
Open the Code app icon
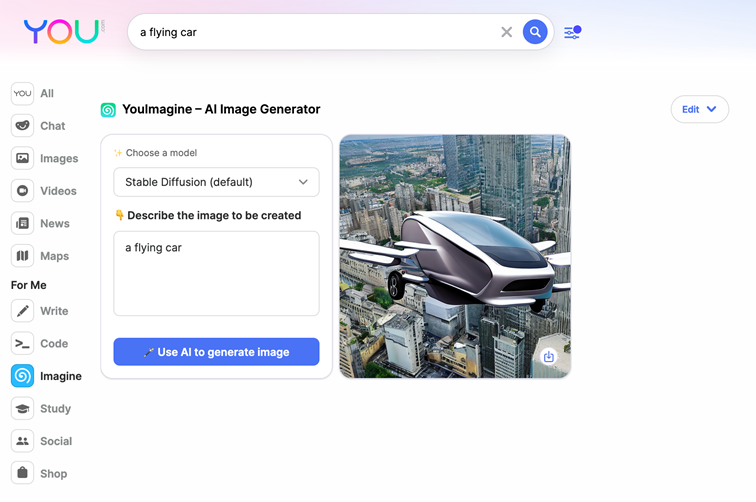pos(22,343)
